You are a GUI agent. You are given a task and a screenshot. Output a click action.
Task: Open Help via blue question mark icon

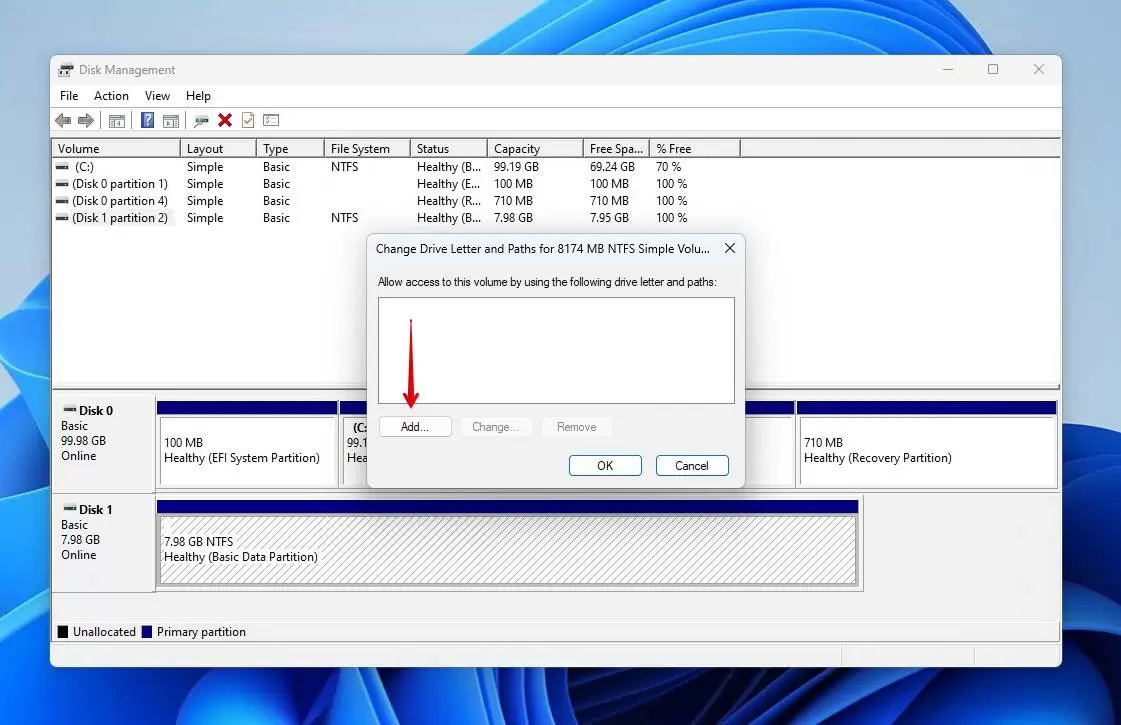pyautogui.click(x=147, y=121)
